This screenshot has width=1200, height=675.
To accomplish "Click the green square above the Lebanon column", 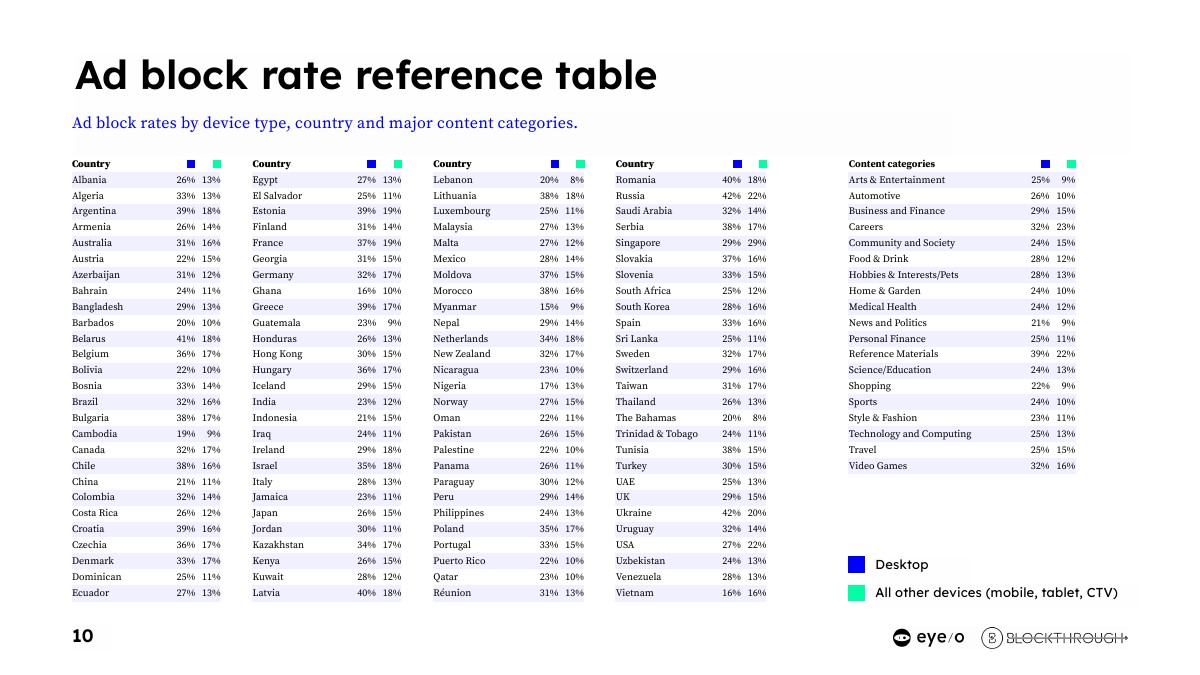I will [580, 164].
